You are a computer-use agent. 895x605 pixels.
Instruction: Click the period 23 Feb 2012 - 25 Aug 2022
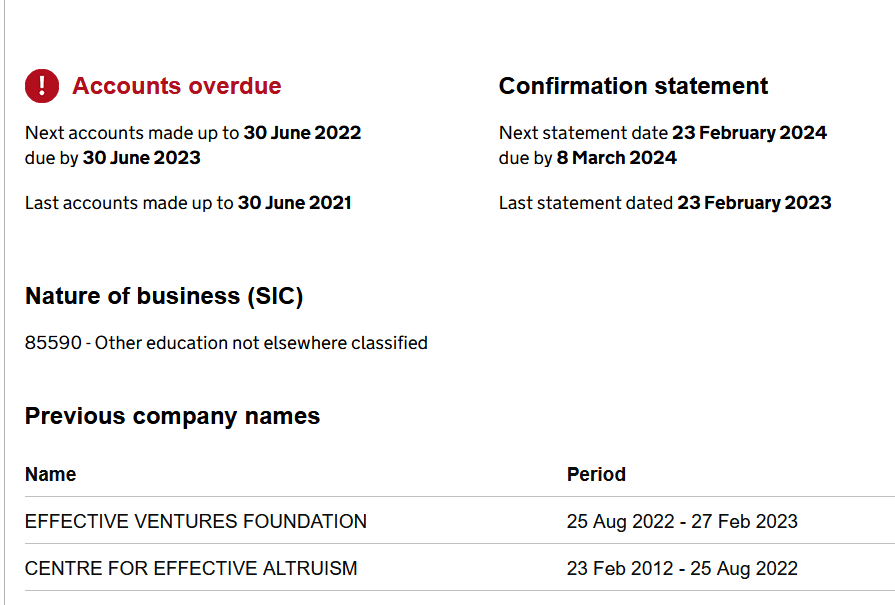coord(682,568)
